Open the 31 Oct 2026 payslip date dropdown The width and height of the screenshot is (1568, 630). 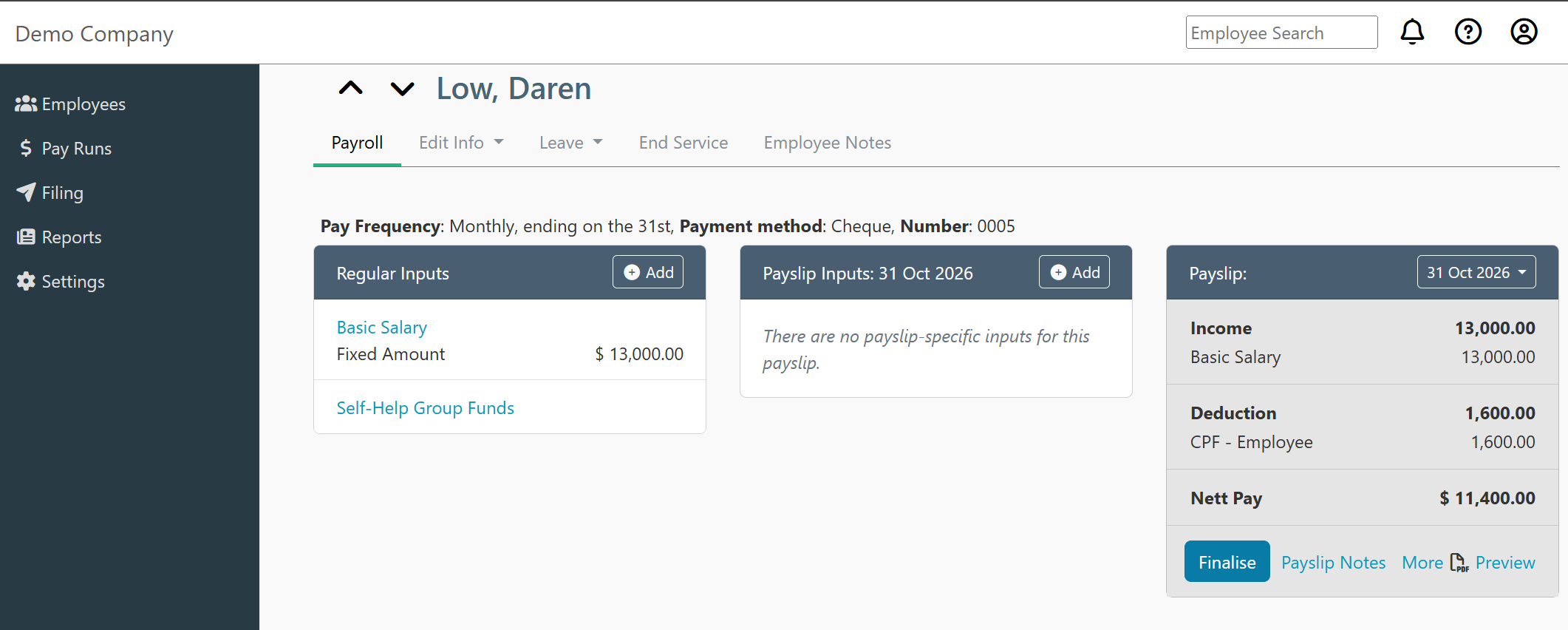coord(1476,272)
